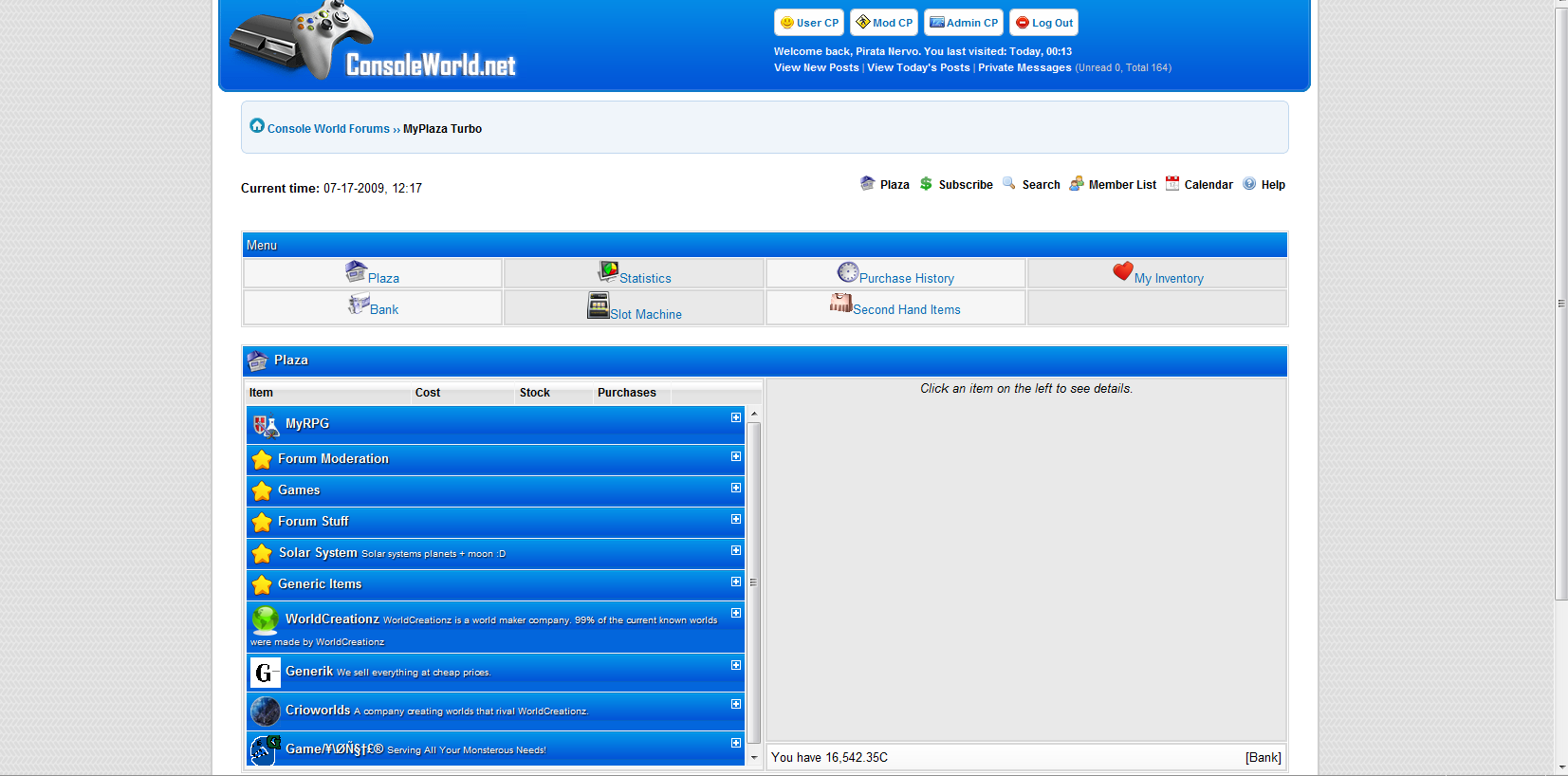Click the home icon beside Console World Forums
Viewport: 1568px width, 776px height.
[257, 126]
